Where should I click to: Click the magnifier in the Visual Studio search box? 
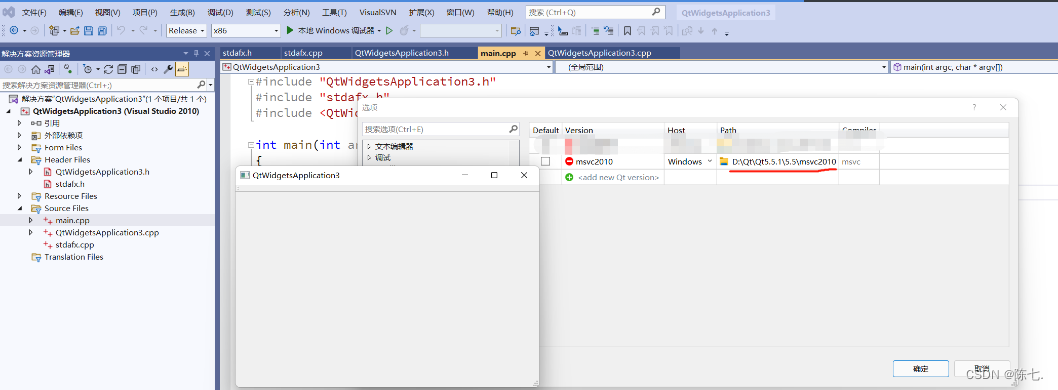[657, 12]
